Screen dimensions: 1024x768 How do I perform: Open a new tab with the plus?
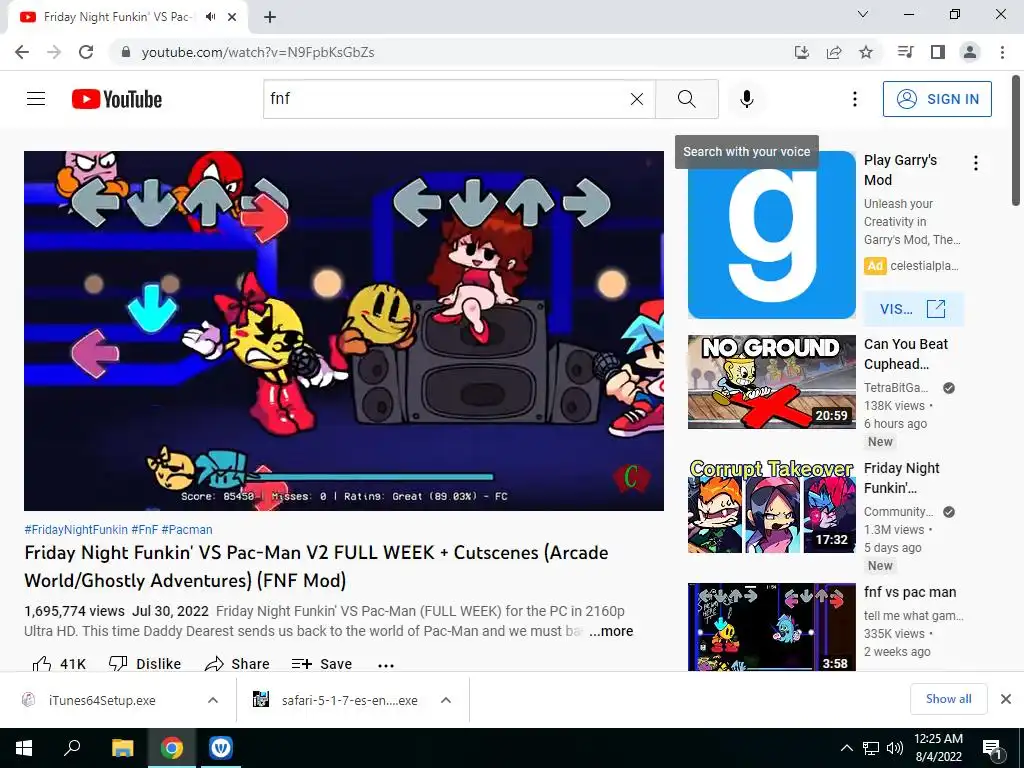(270, 17)
